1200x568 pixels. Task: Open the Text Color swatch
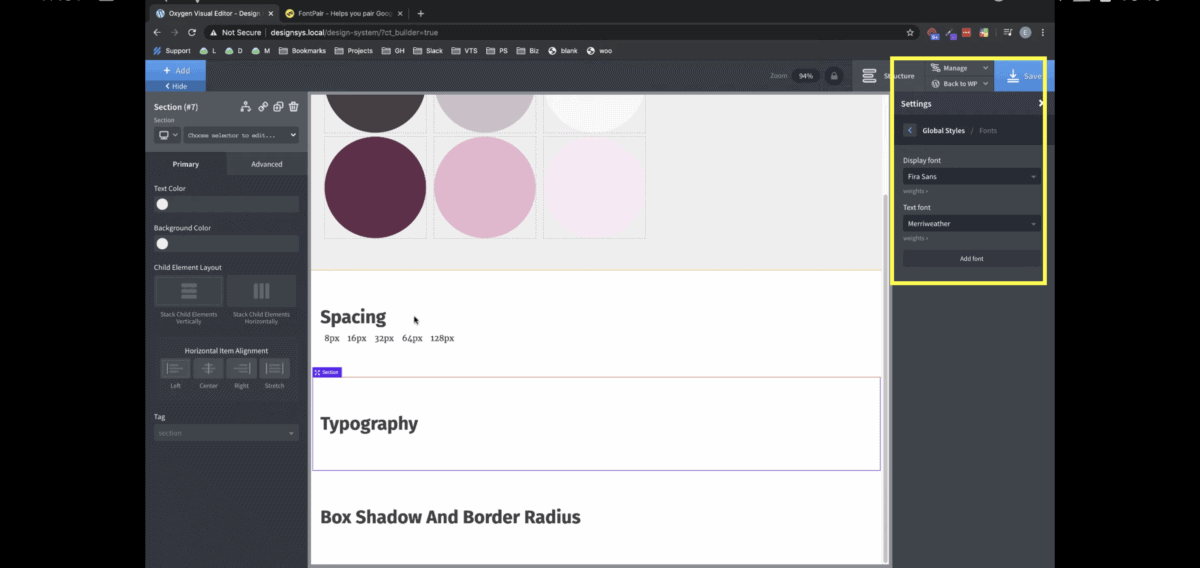[x=162, y=204]
